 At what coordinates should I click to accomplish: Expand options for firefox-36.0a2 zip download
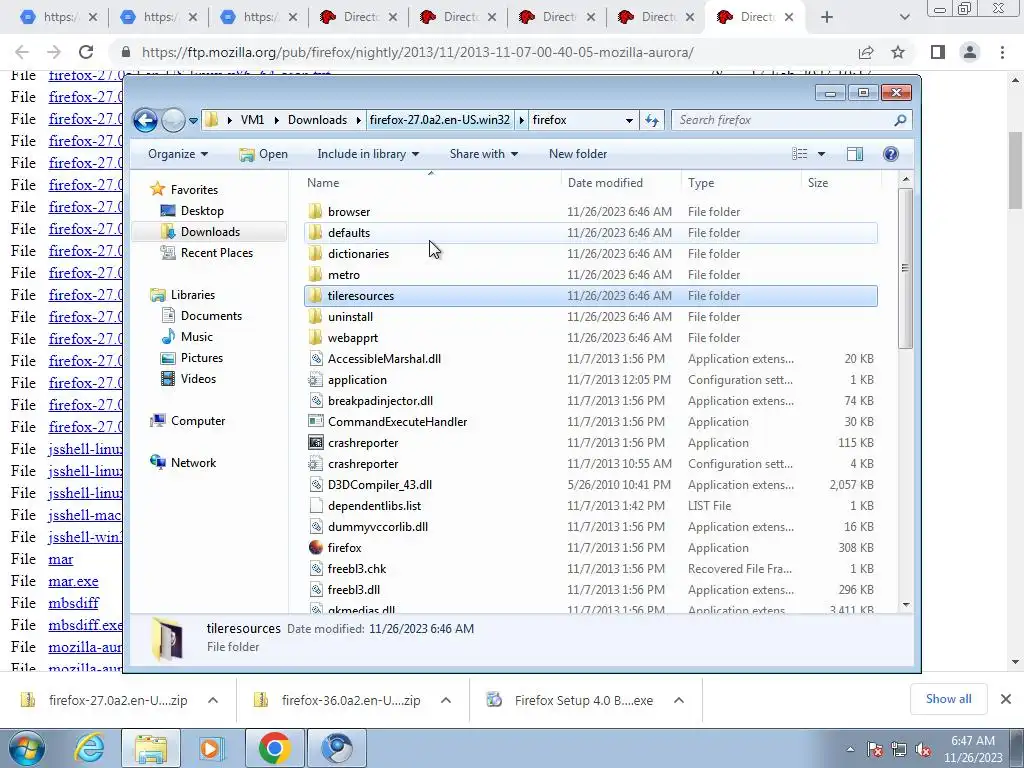(446, 700)
